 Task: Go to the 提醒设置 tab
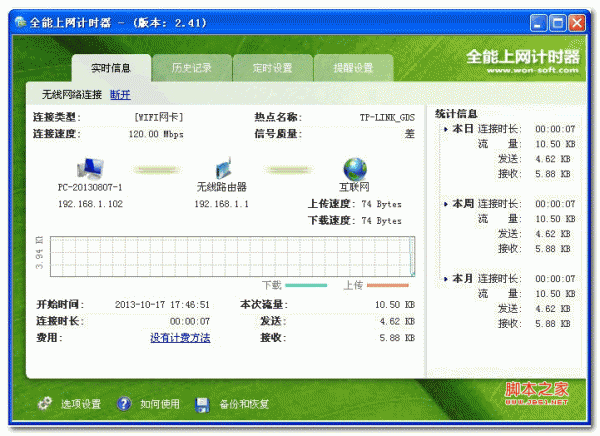pos(352,68)
